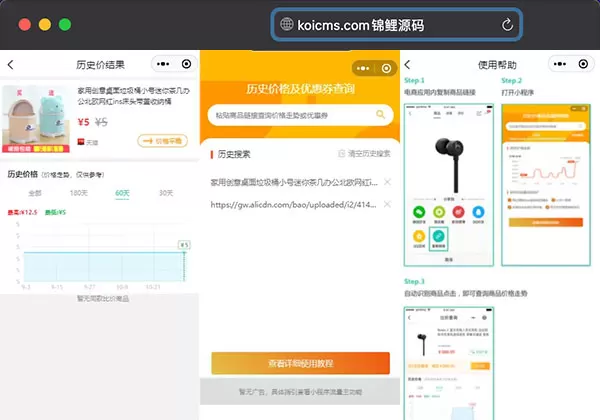Click the 历史搜索 section heading
This screenshot has width=600, height=420.
(x=234, y=154)
